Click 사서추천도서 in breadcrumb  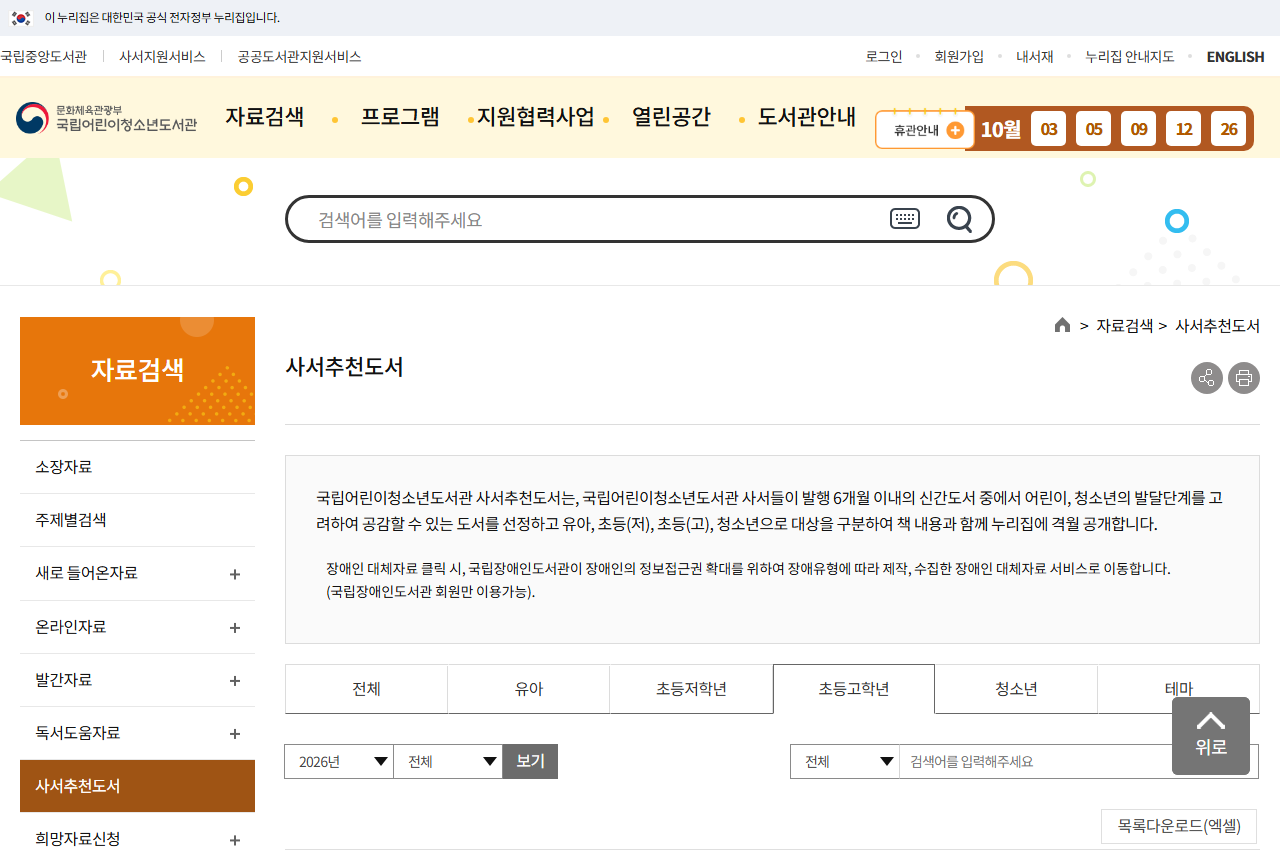[x=1217, y=326]
